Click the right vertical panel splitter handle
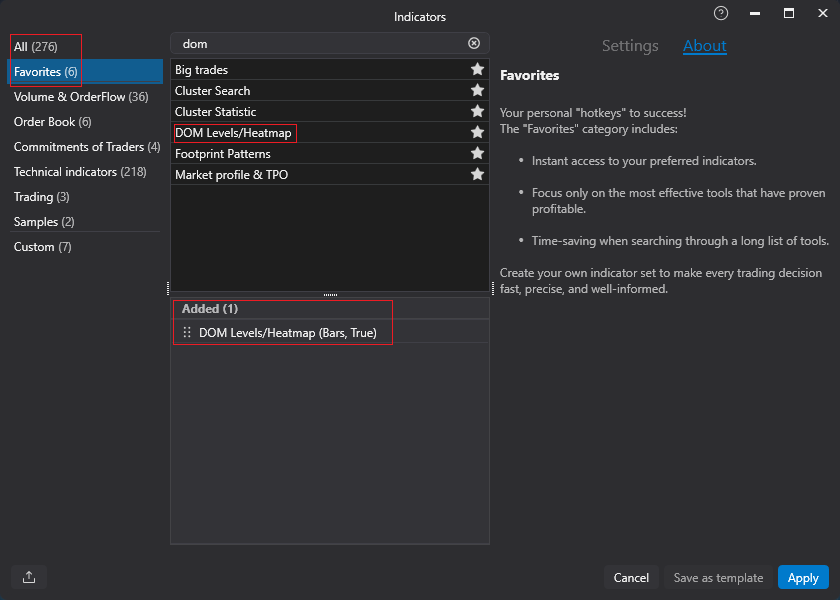Image resolution: width=840 pixels, height=600 pixels. pyautogui.click(x=493, y=289)
